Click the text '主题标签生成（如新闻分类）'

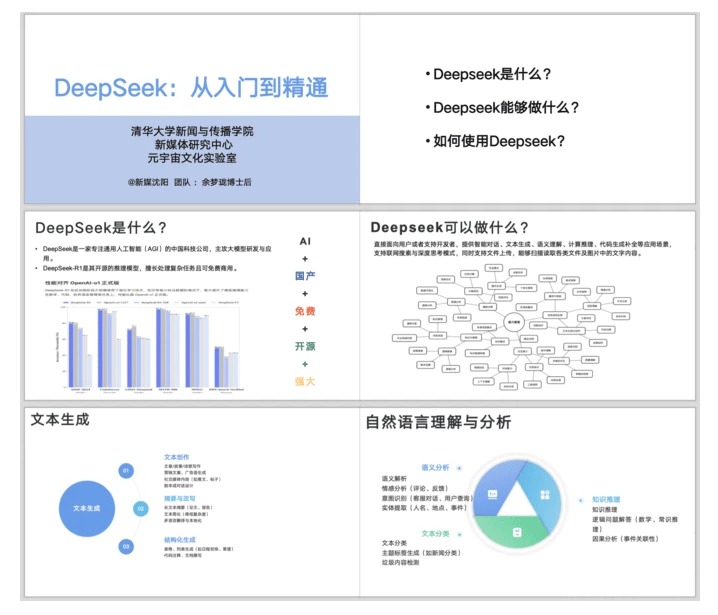(421, 553)
